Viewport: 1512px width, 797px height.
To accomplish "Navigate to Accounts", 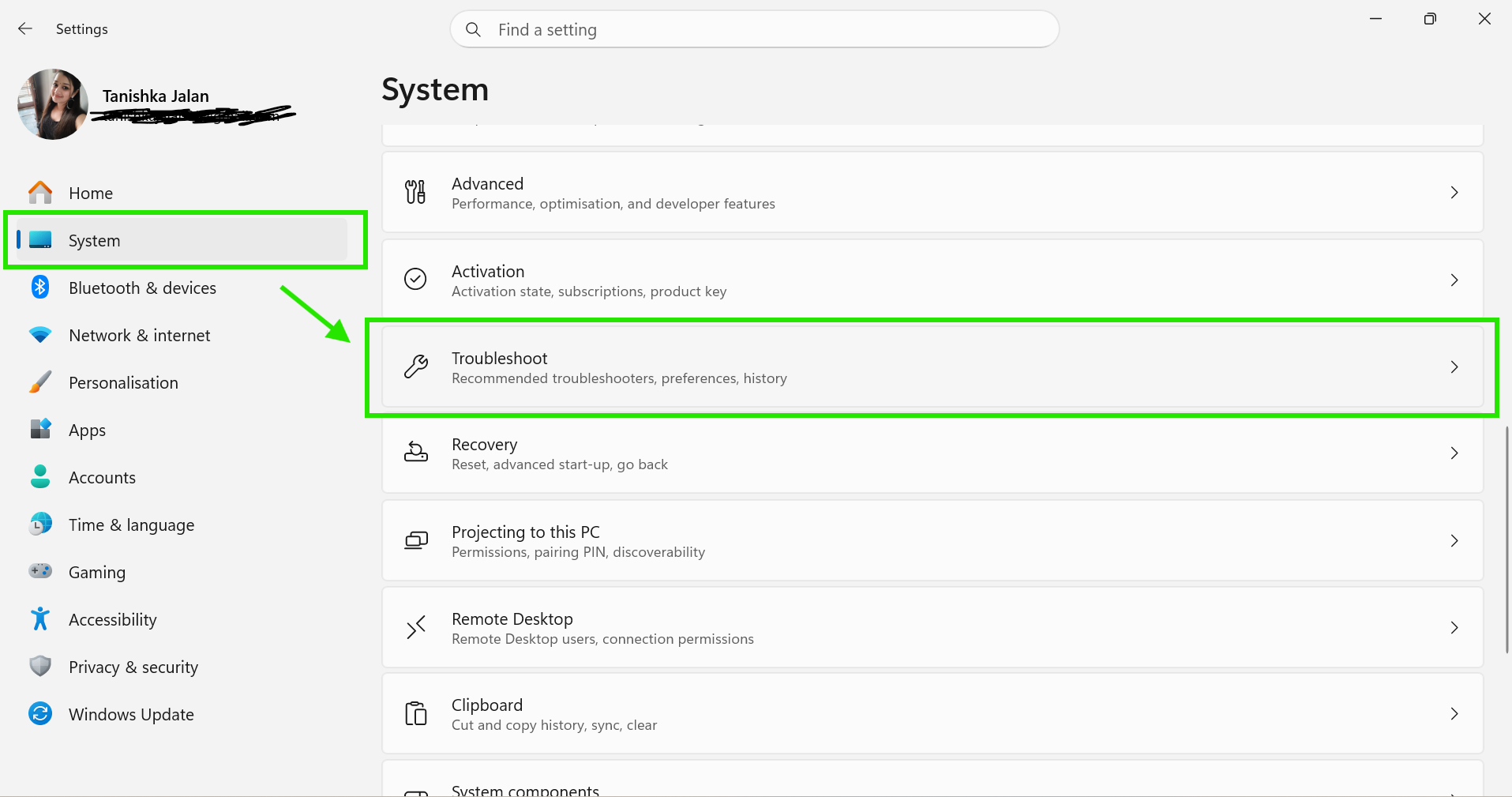I will (182, 477).
